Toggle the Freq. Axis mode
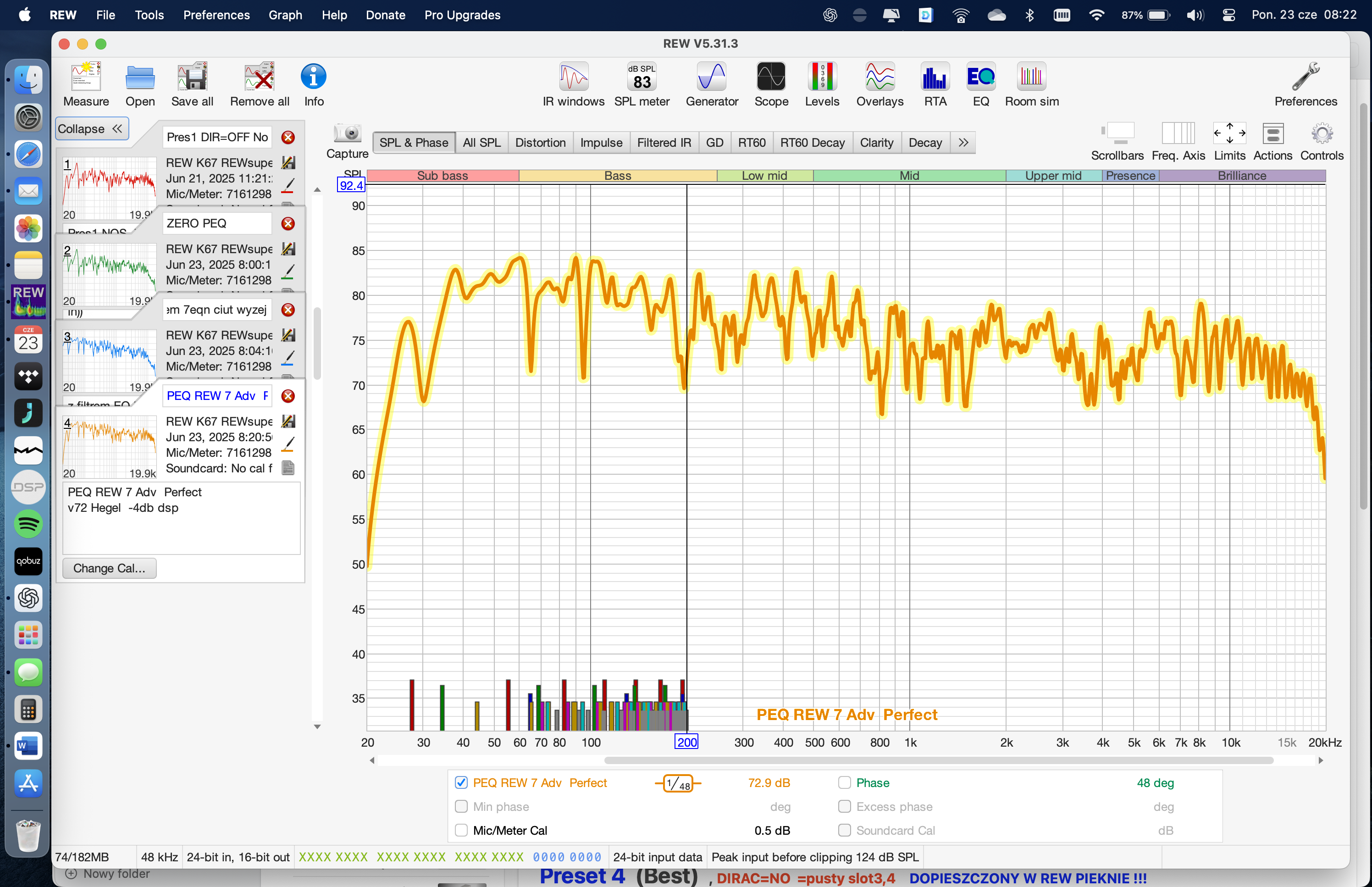Image resolution: width=1372 pixels, height=887 pixels. [x=1178, y=142]
